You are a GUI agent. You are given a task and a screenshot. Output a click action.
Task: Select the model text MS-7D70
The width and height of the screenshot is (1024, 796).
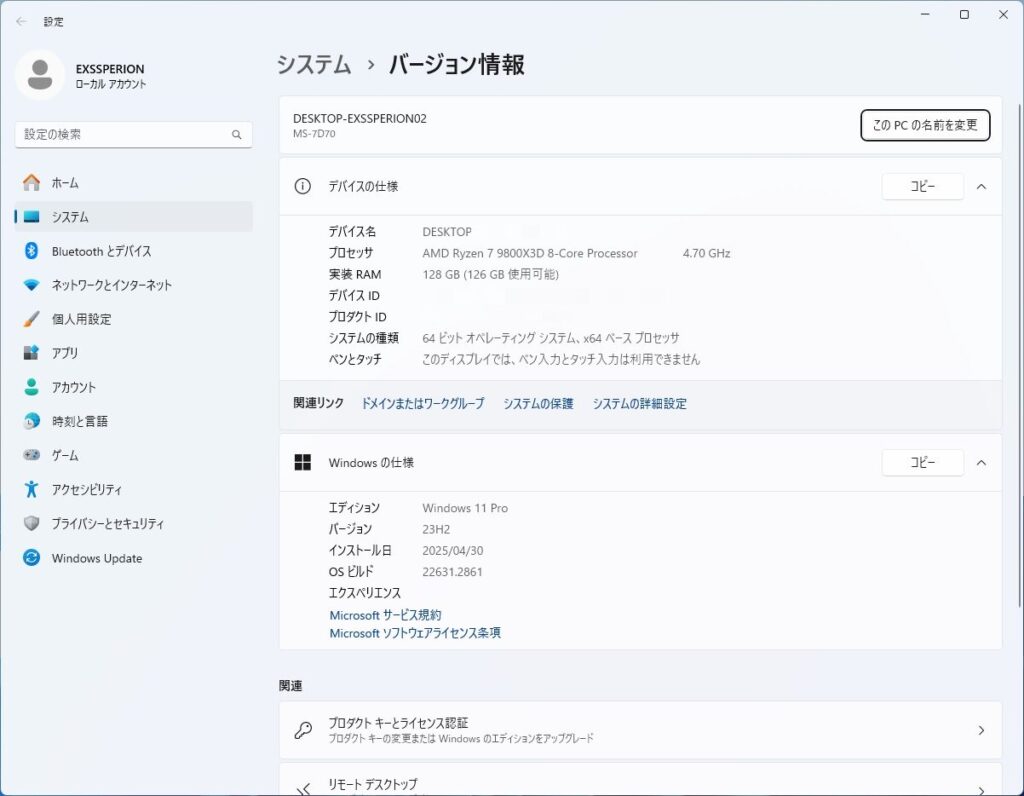pos(314,134)
